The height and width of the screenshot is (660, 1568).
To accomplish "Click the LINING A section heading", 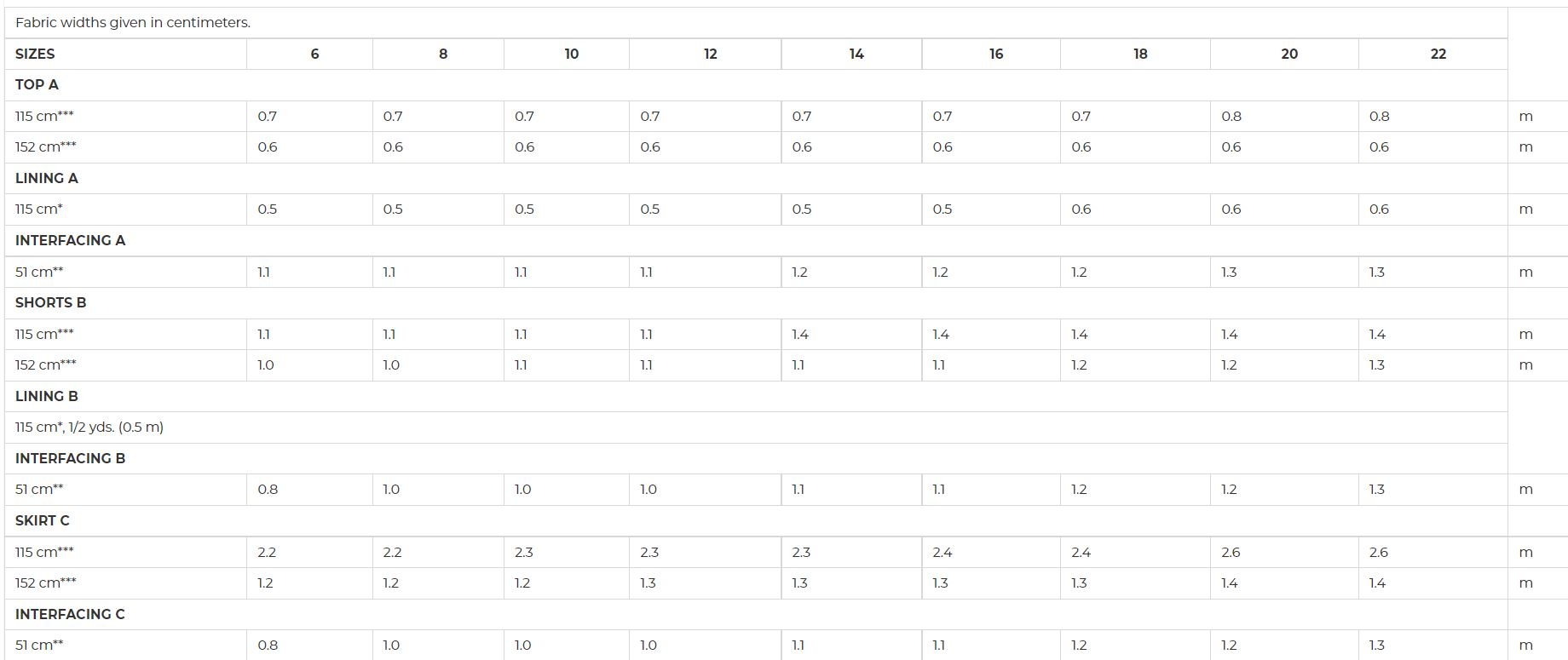I will point(47,178).
